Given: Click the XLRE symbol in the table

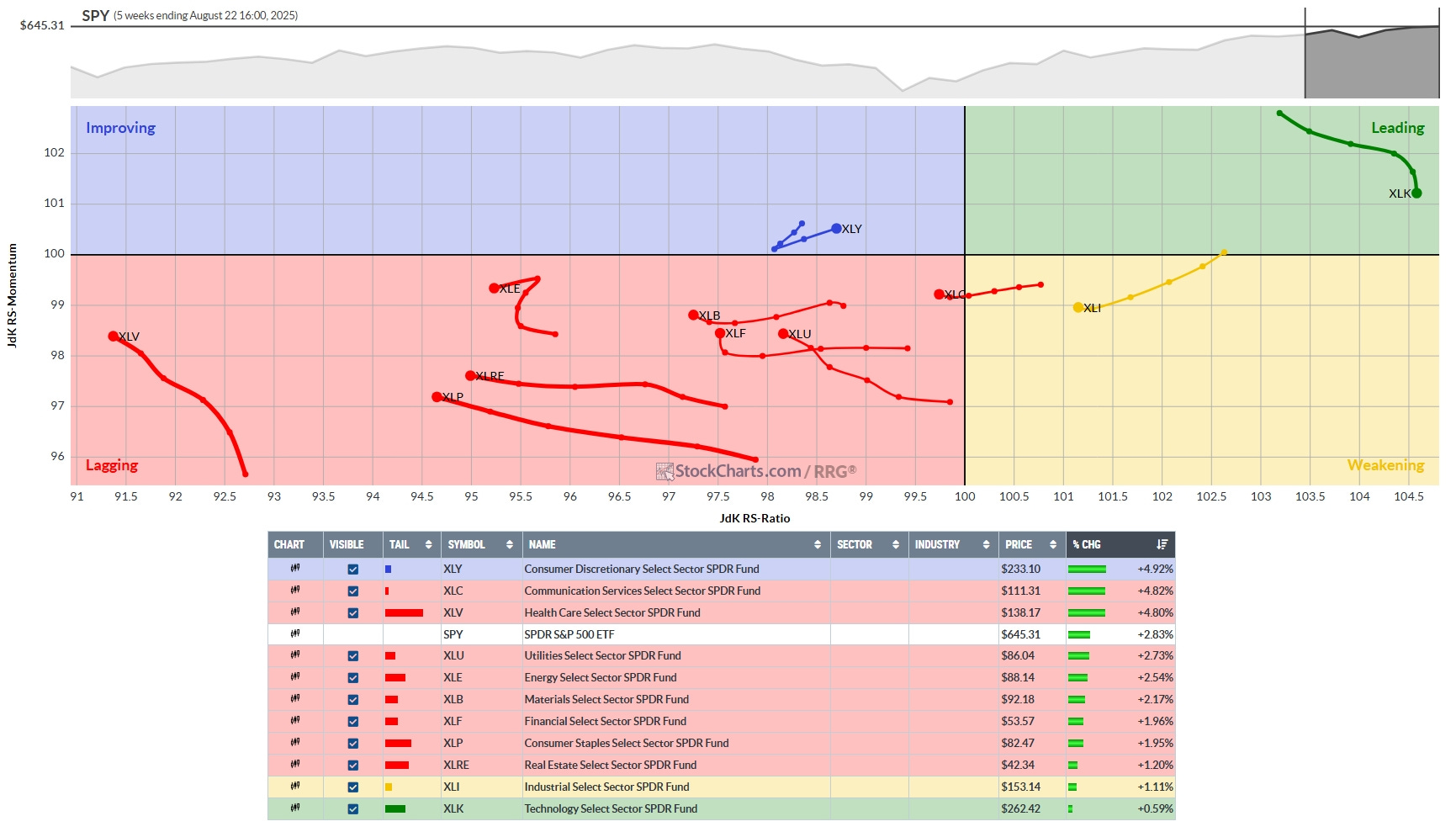Looking at the screenshot, I should pos(456,766).
